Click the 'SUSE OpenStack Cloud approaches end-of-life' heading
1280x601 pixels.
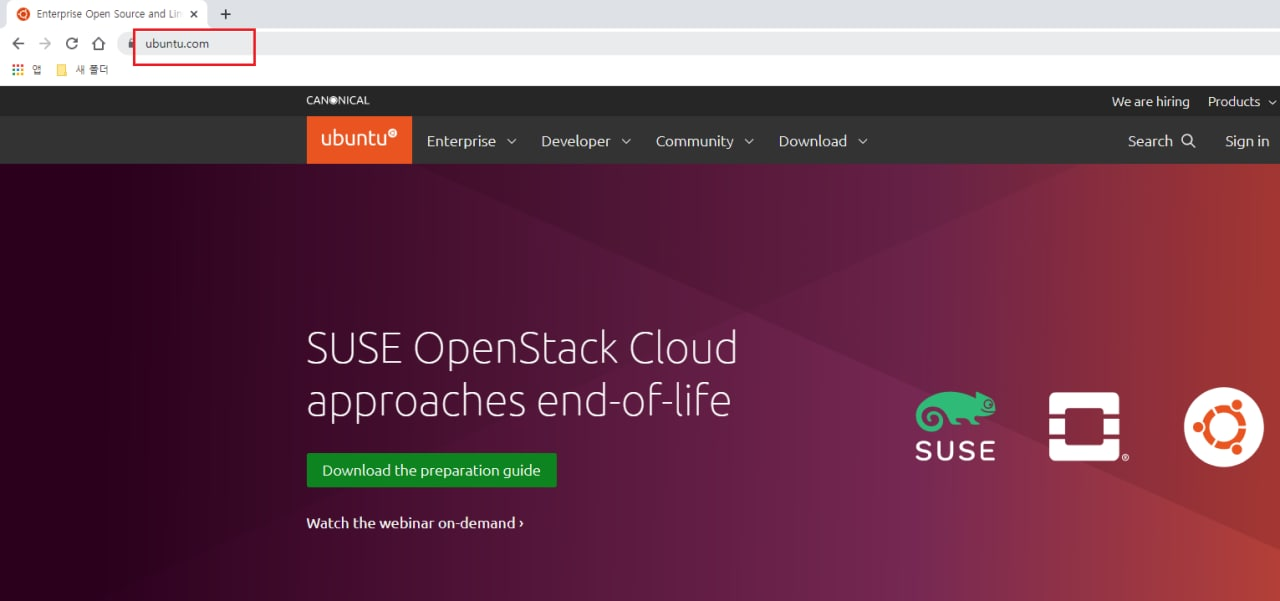522,374
